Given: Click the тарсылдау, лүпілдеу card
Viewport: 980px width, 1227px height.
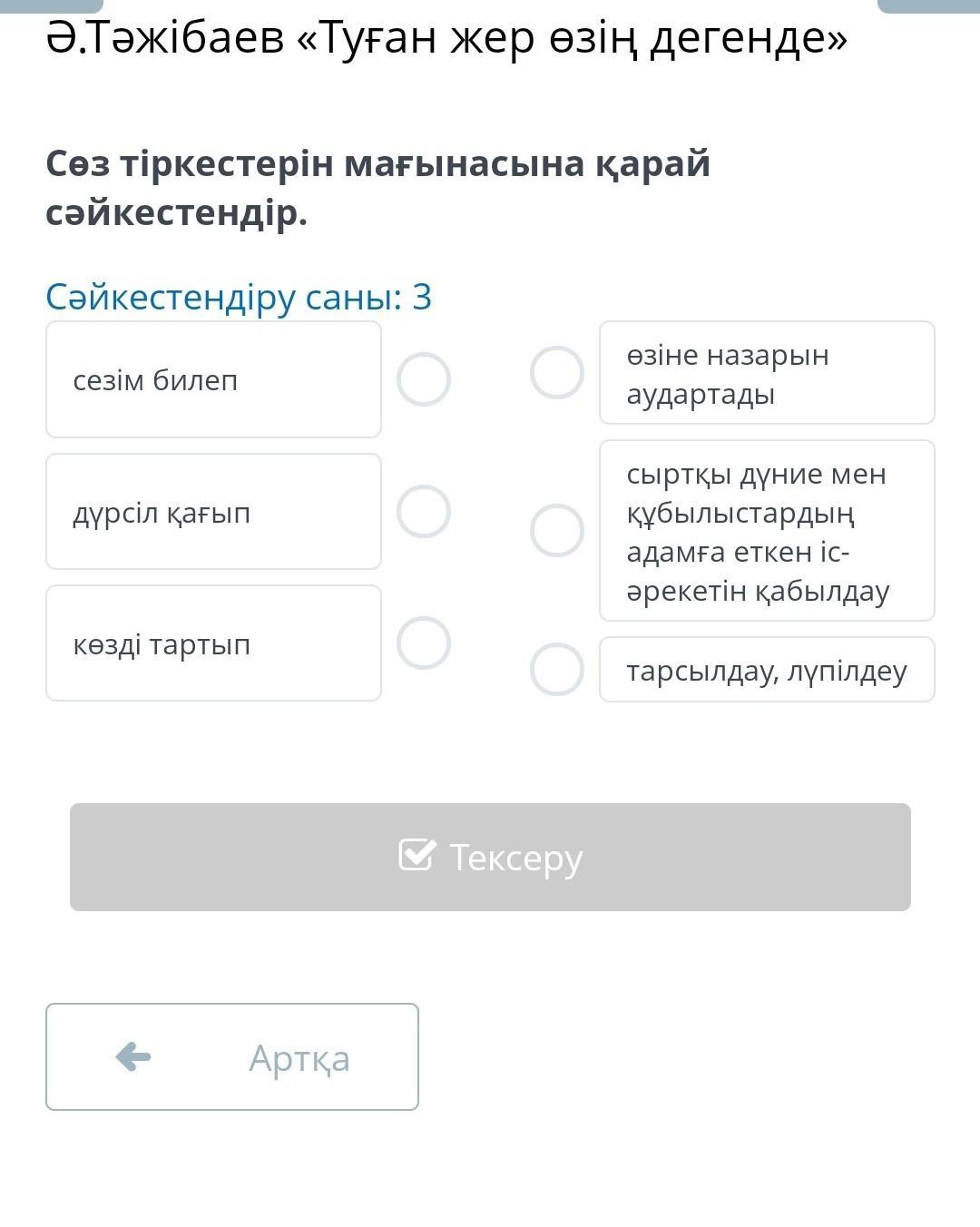Looking at the screenshot, I should tap(767, 670).
